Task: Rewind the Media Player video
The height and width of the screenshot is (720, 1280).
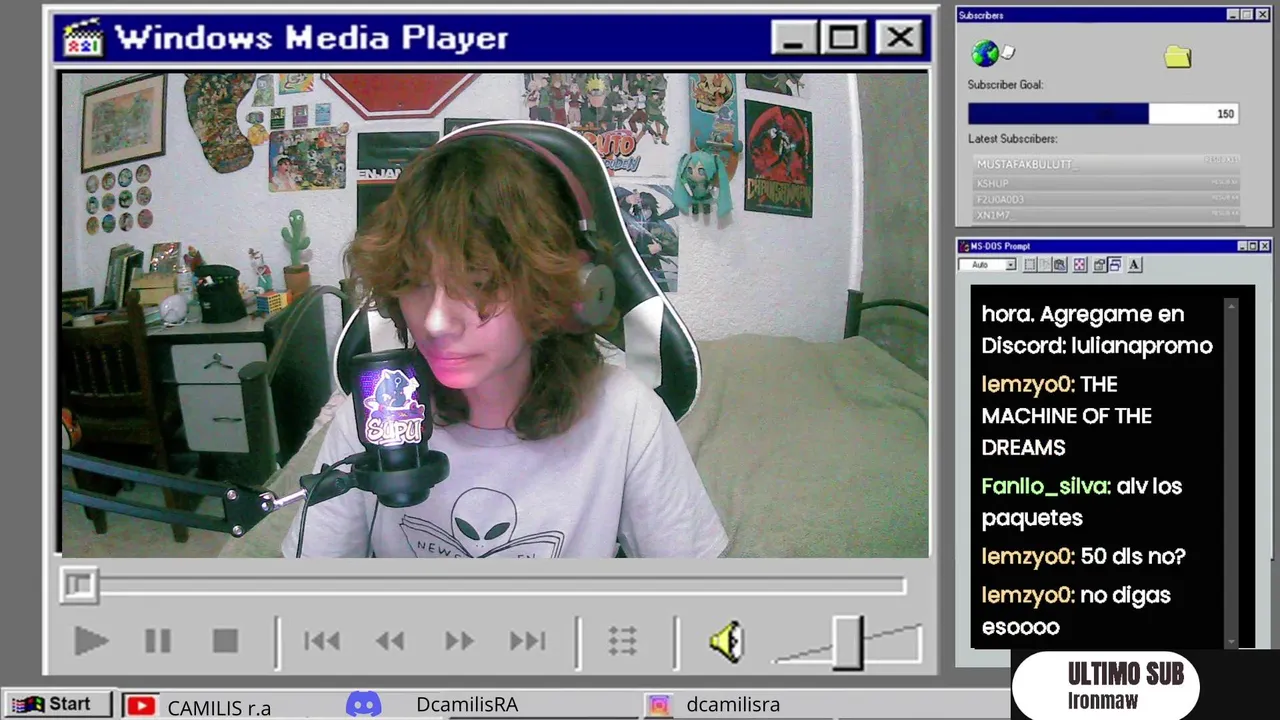Action: click(390, 641)
